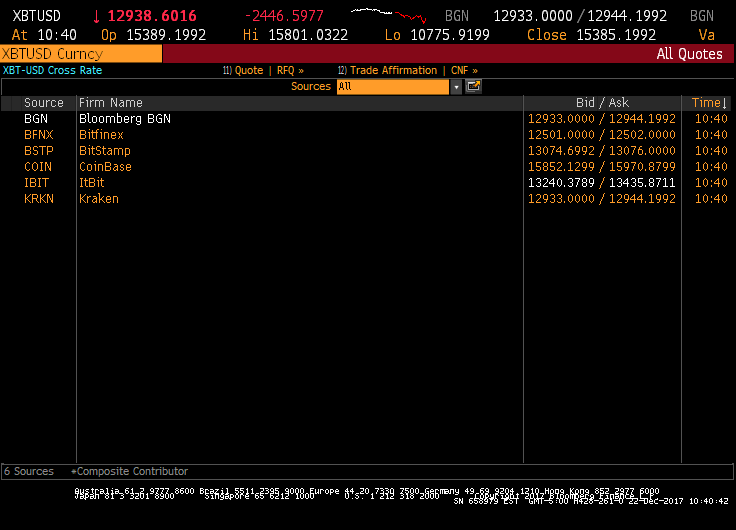Open the CNF » link
The width and height of the screenshot is (736, 530).
point(464,70)
